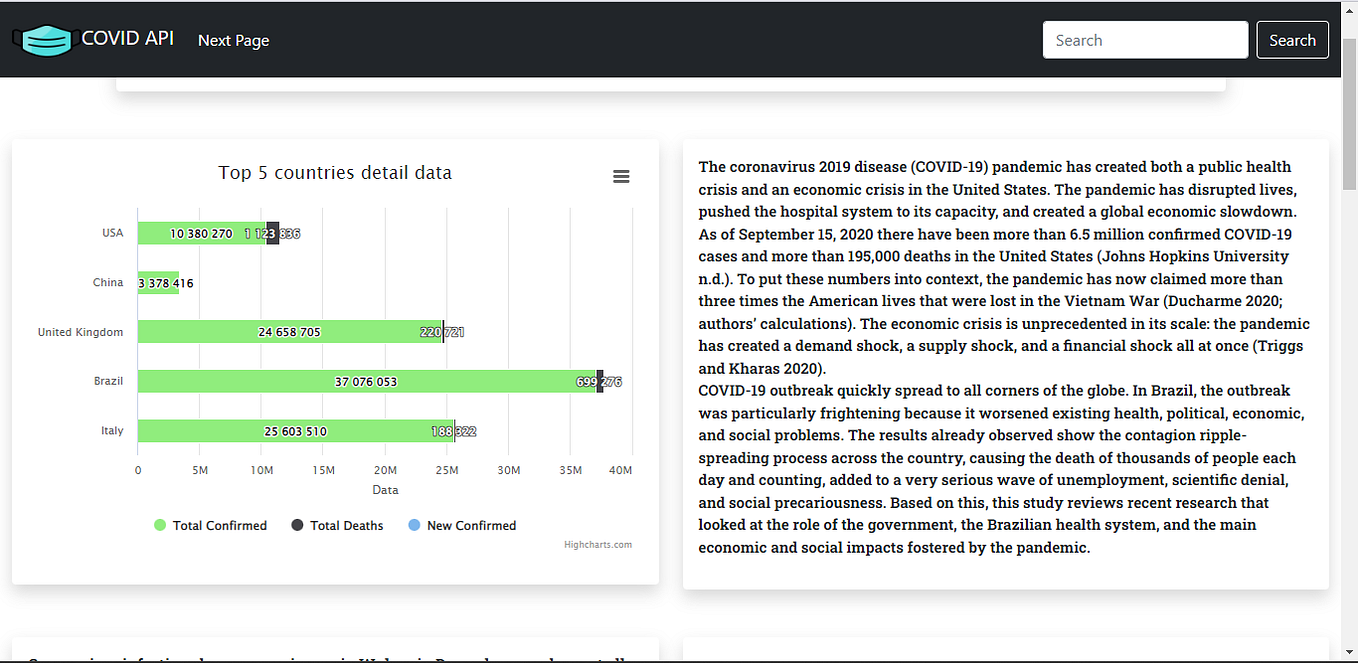This screenshot has width=1358, height=663.
Task: Toggle the Total Deaths legend series
Action: coord(337,526)
